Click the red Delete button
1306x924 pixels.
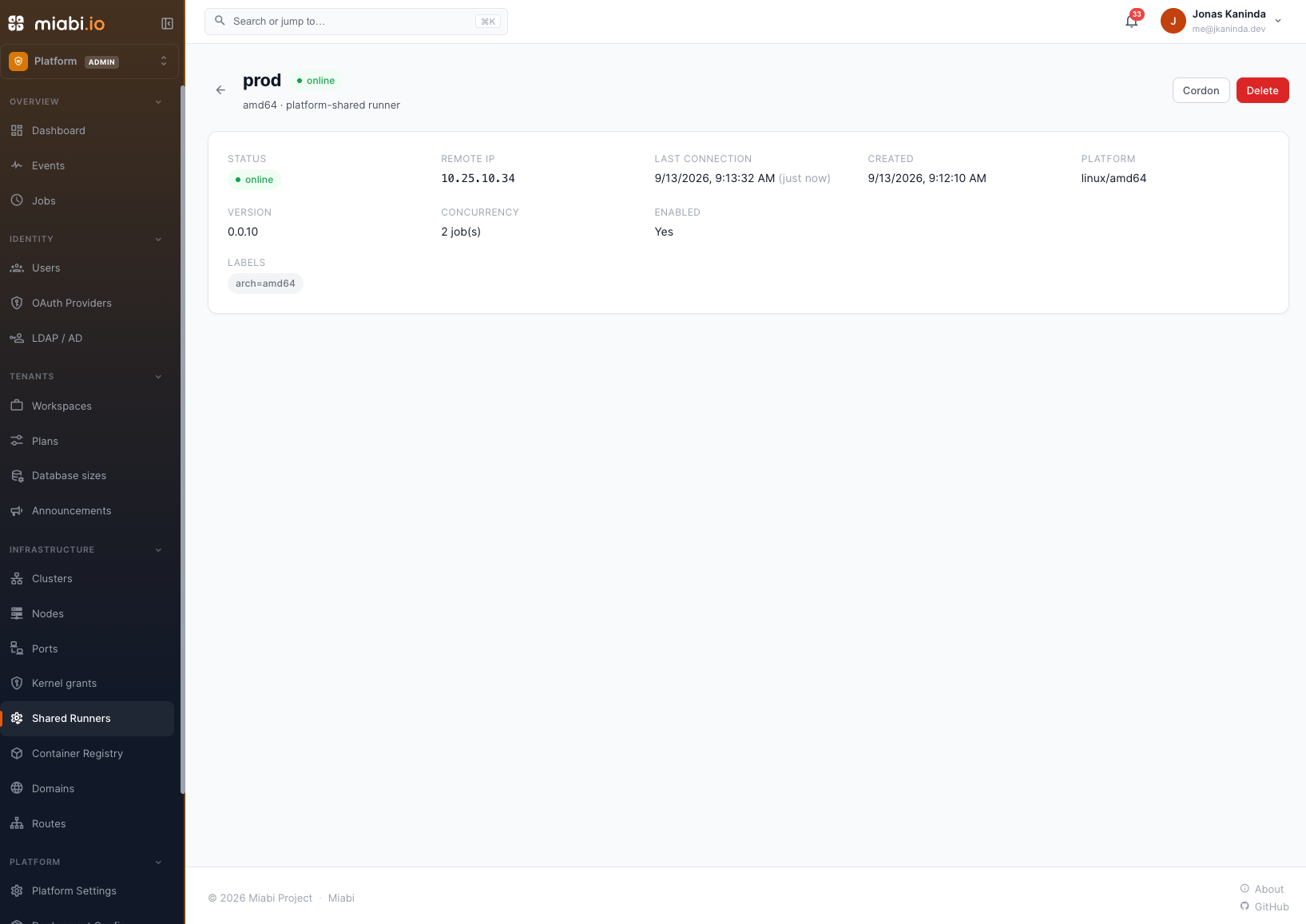[x=1262, y=90]
